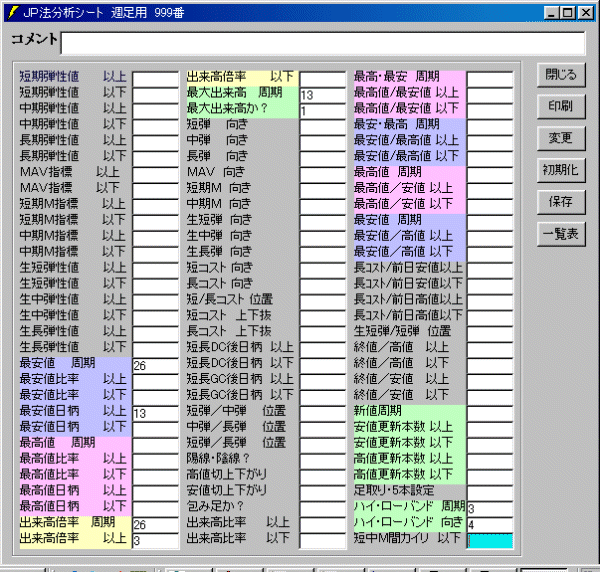Select the 短長DC後日柄 以上 input field
This screenshot has height=572, width=600.
tap(323, 350)
